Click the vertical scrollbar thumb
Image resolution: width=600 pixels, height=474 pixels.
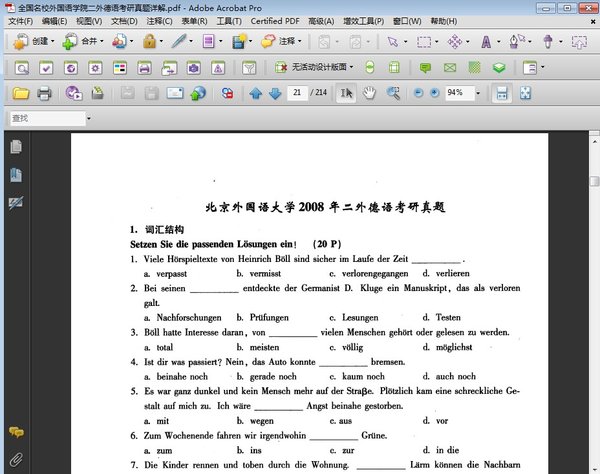point(594,181)
